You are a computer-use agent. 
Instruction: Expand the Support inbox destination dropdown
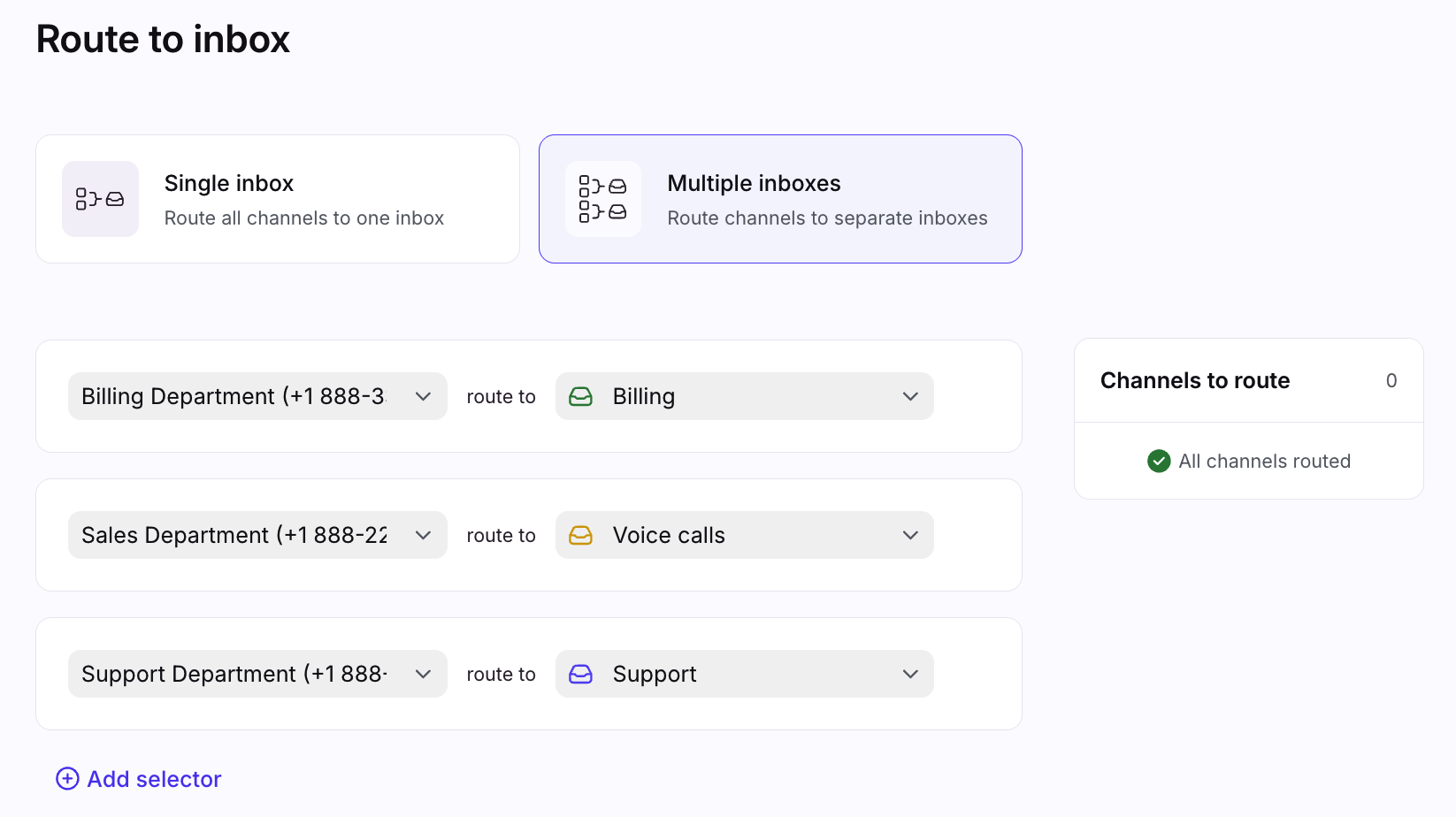coord(744,674)
